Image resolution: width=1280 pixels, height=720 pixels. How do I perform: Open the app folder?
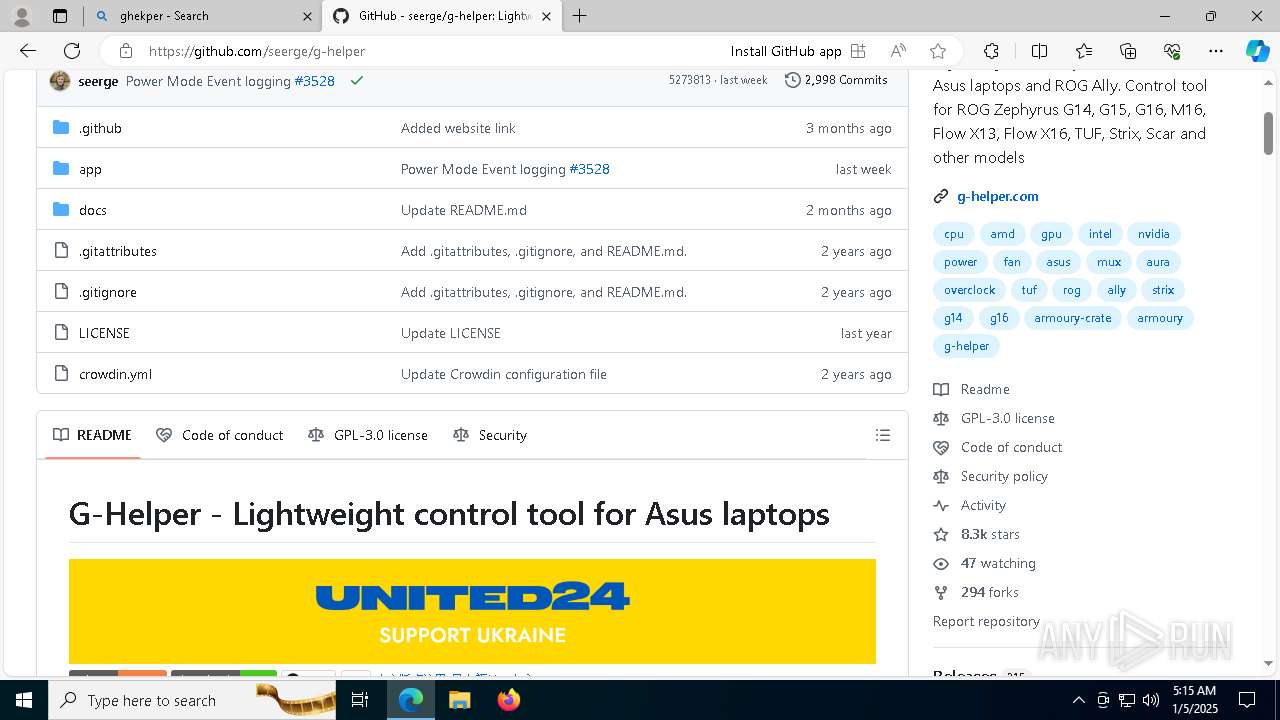[x=90, y=169]
